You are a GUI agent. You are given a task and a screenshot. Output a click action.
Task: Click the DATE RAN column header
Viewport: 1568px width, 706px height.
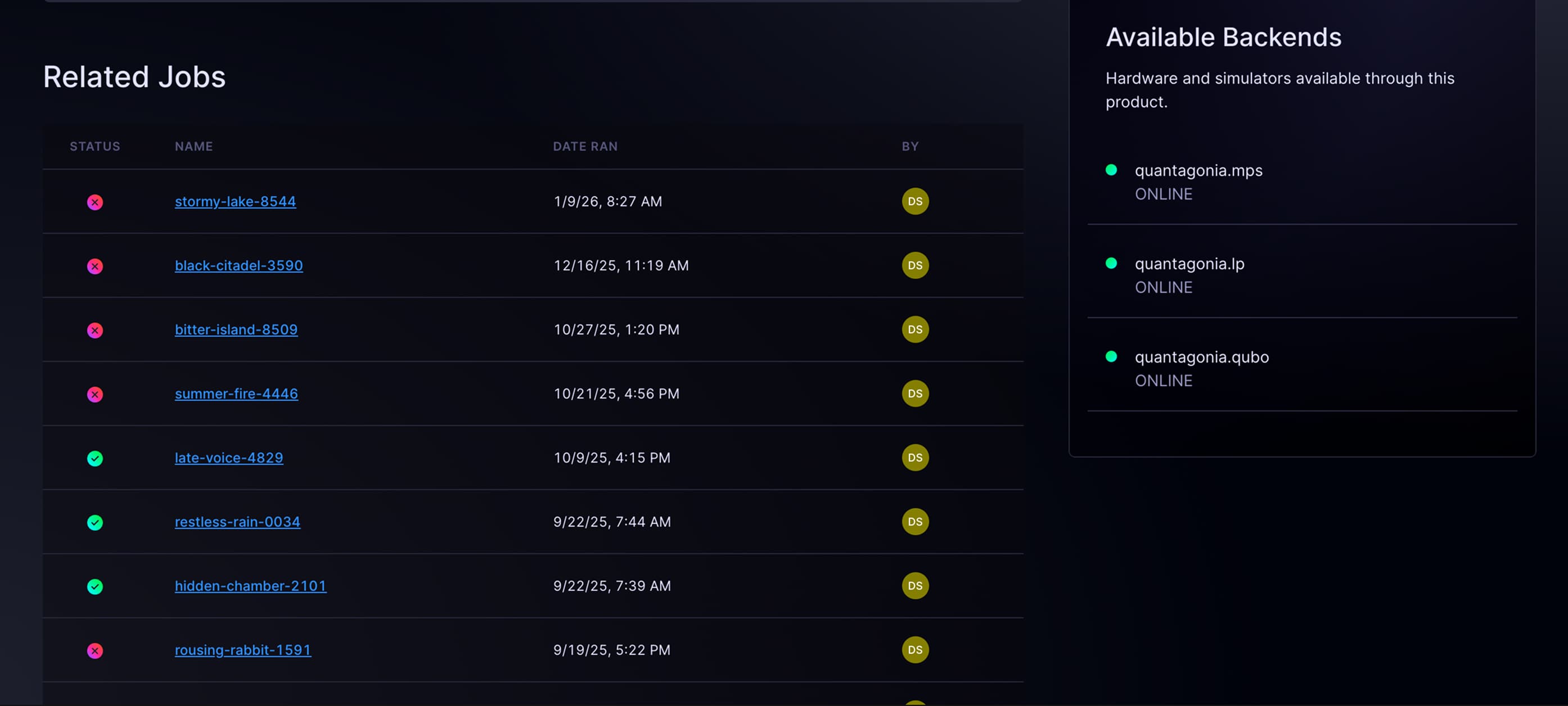point(584,146)
